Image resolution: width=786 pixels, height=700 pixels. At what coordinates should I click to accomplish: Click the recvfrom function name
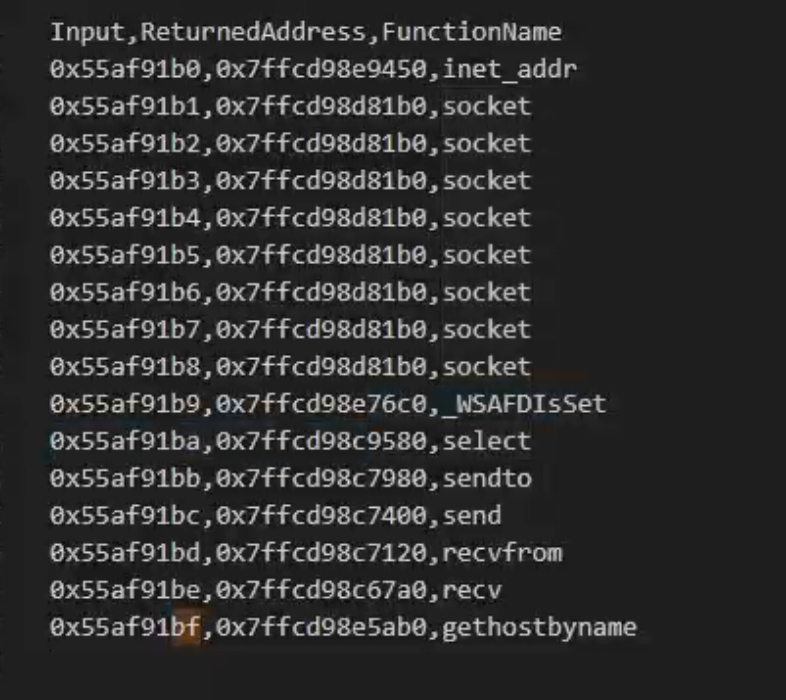(x=502, y=553)
